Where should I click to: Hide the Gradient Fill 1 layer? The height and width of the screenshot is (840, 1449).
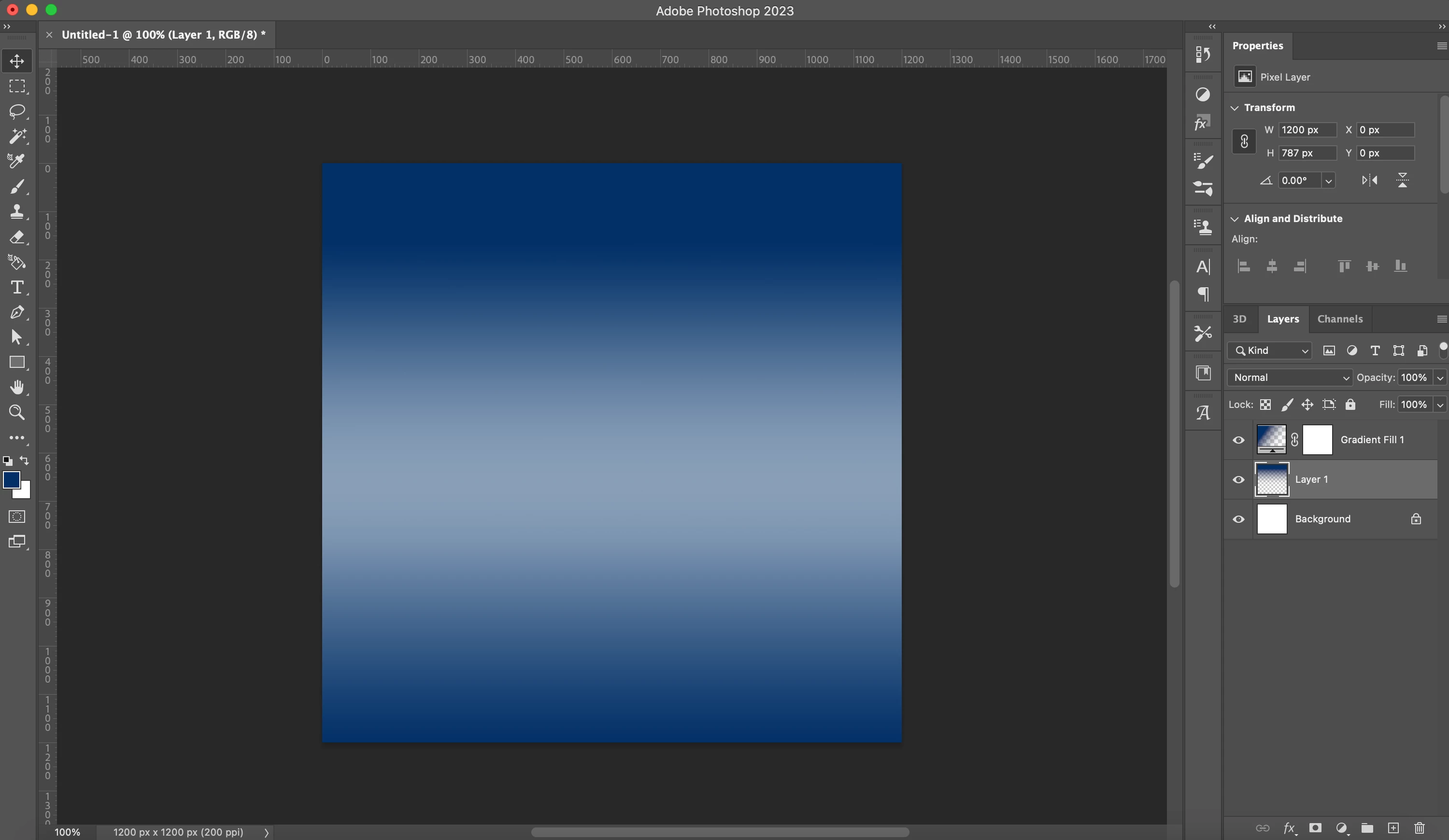[x=1238, y=440]
